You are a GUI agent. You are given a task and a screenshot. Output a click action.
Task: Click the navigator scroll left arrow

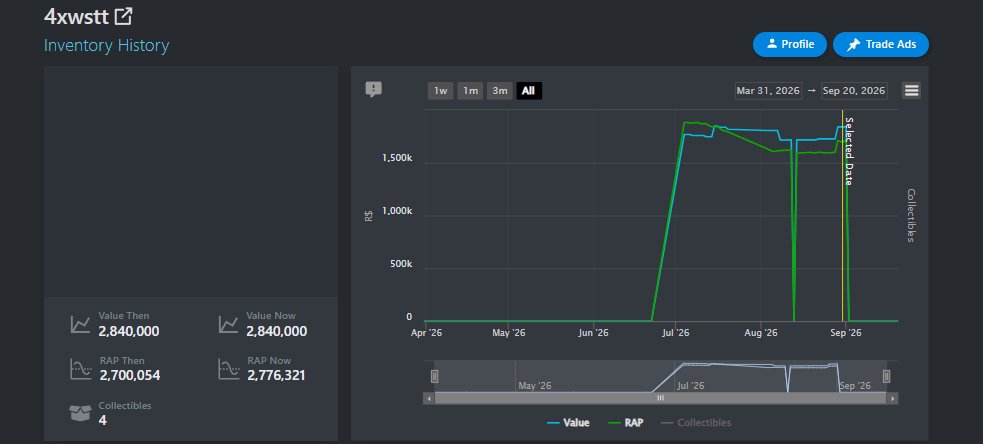(429, 398)
